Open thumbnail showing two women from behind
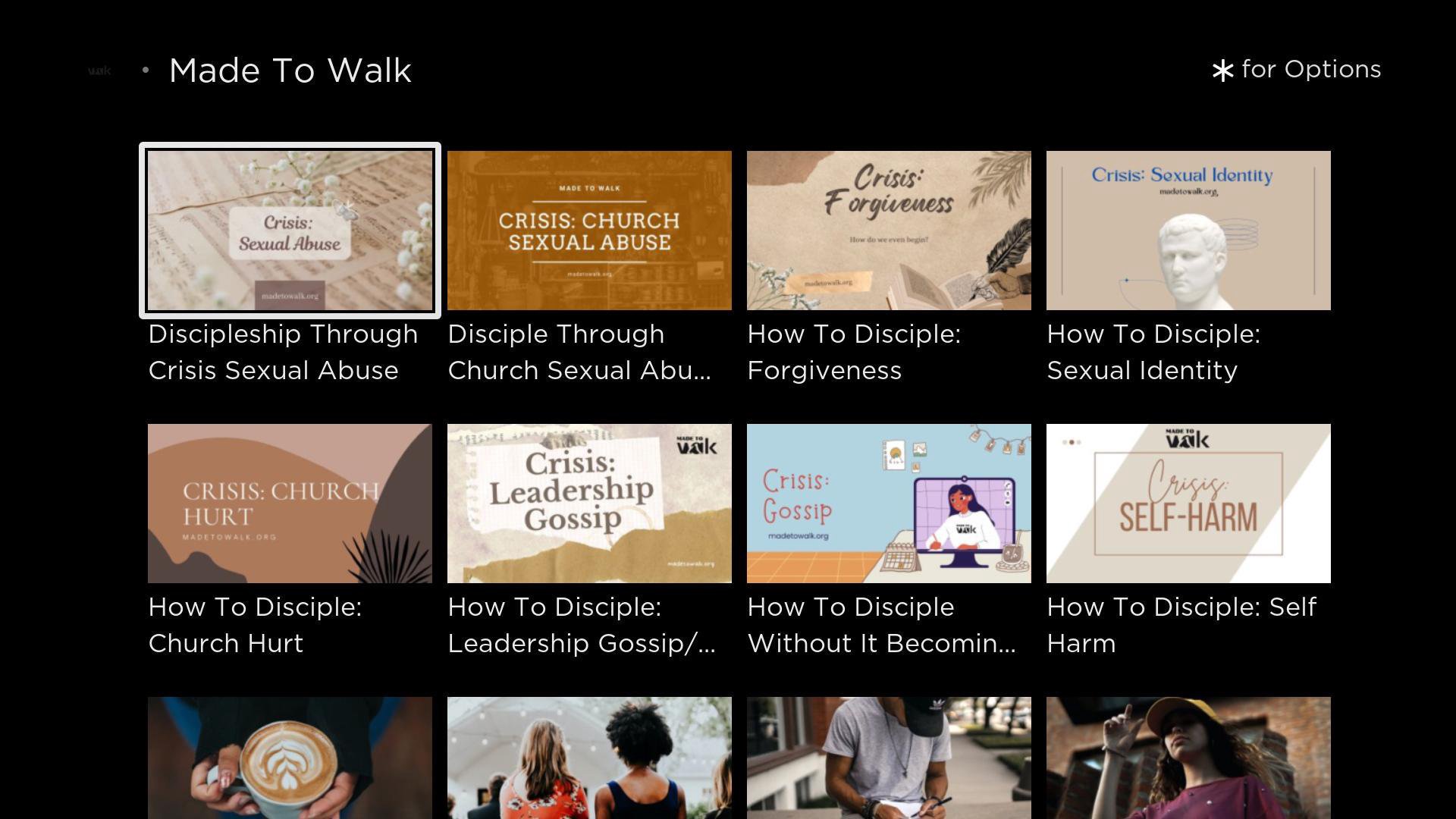The height and width of the screenshot is (819, 1456). coord(589,758)
